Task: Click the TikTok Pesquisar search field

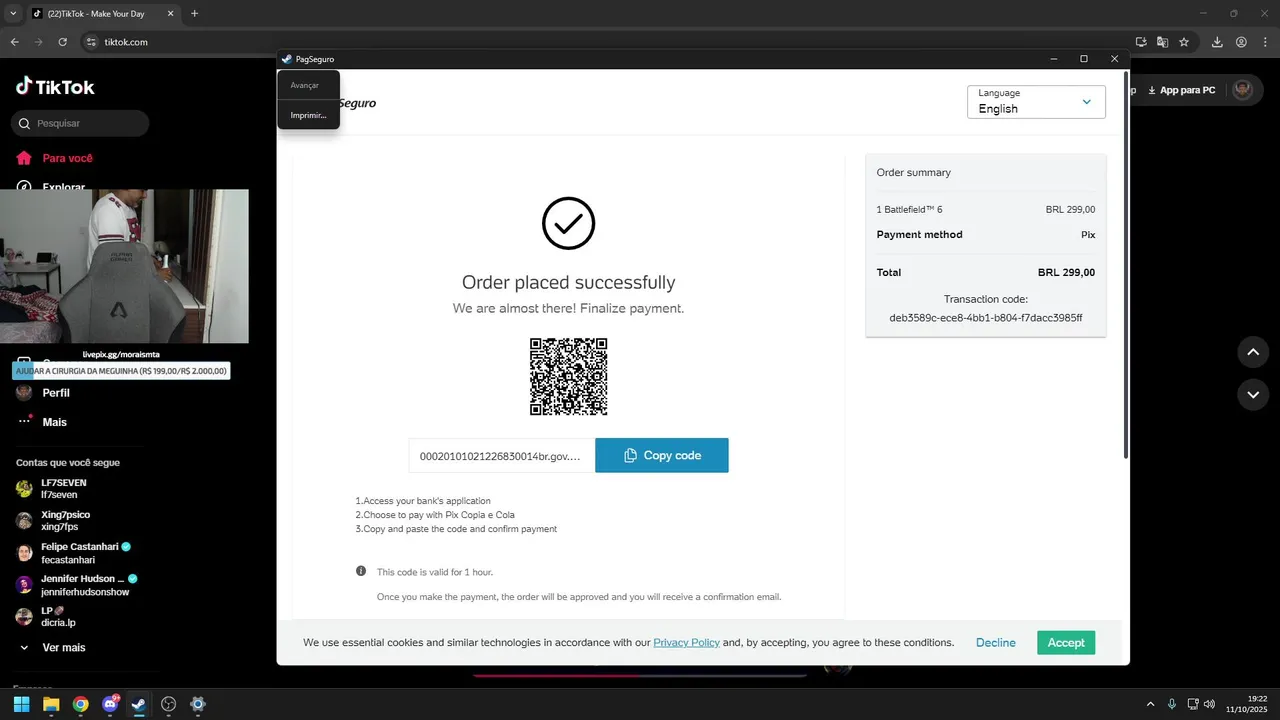Action: (x=80, y=123)
